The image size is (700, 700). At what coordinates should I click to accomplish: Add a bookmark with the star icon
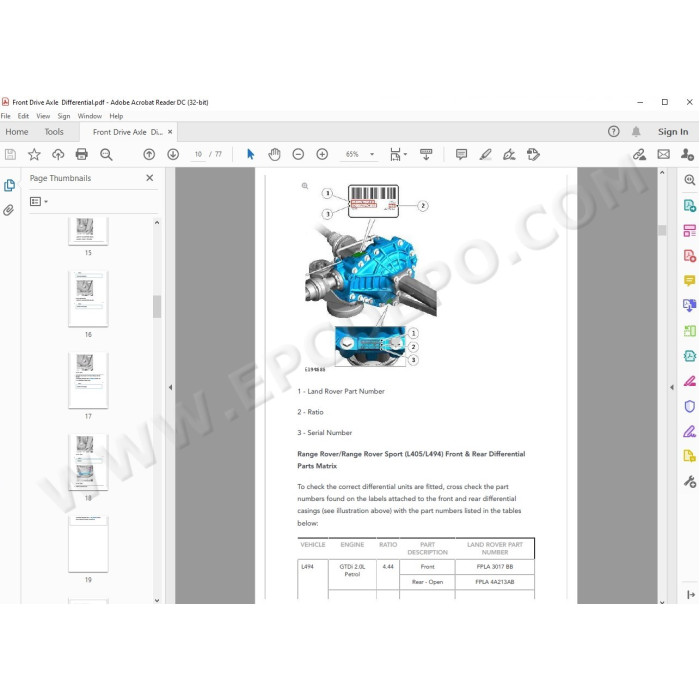[34, 154]
